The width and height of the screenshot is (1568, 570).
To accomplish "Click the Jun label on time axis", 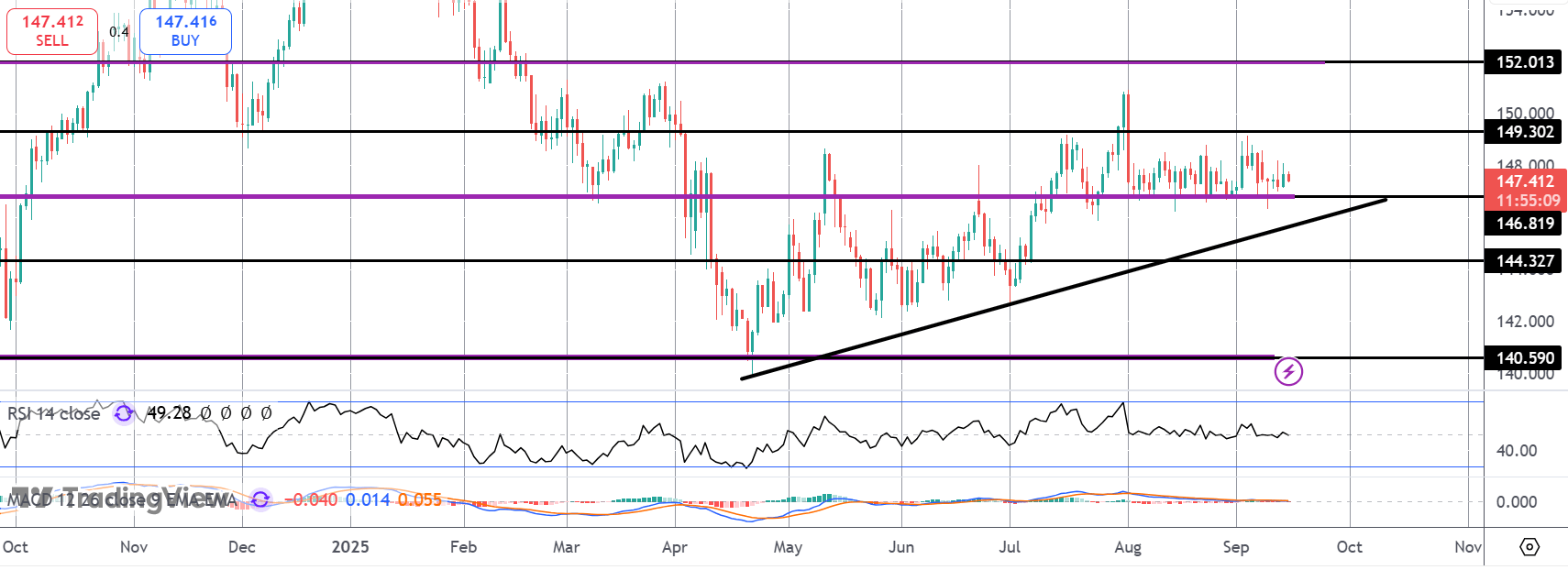I will tap(901, 547).
